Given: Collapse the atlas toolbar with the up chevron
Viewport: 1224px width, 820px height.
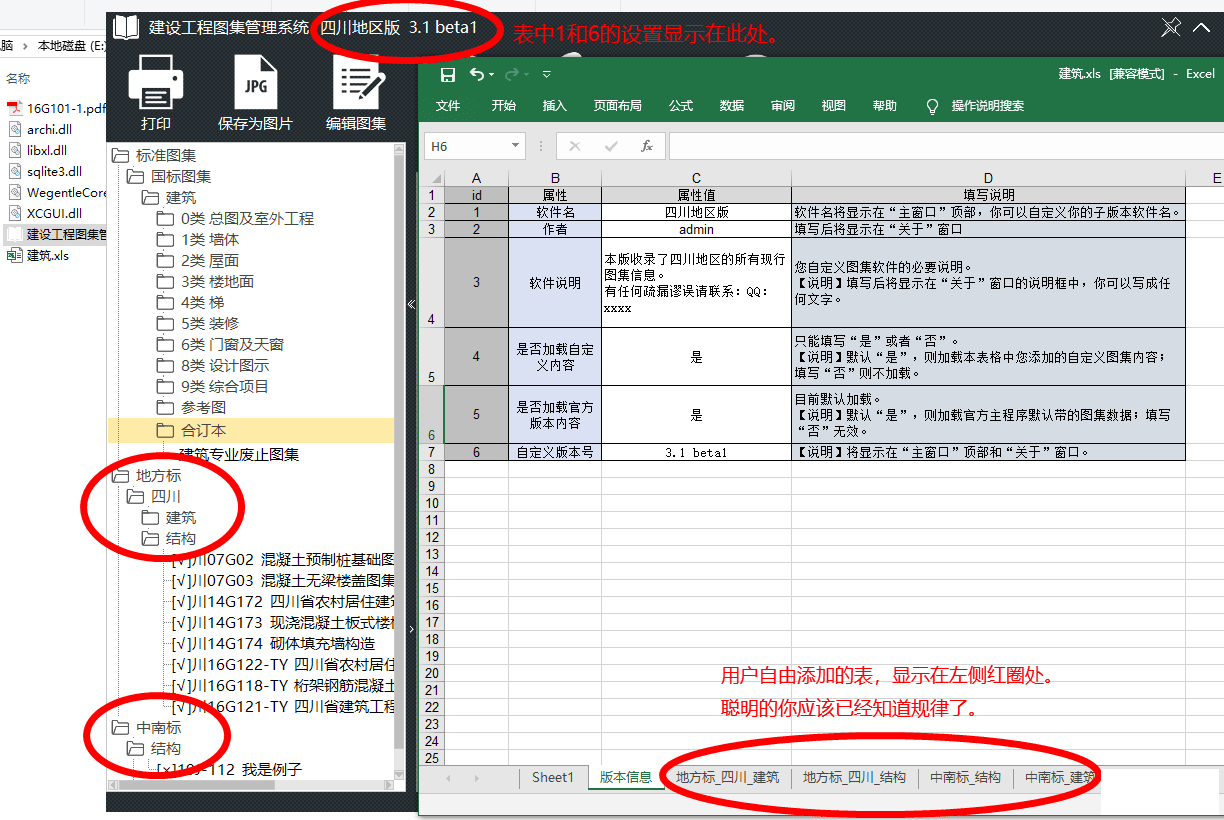Looking at the screenshot, I should [1201, 28].
